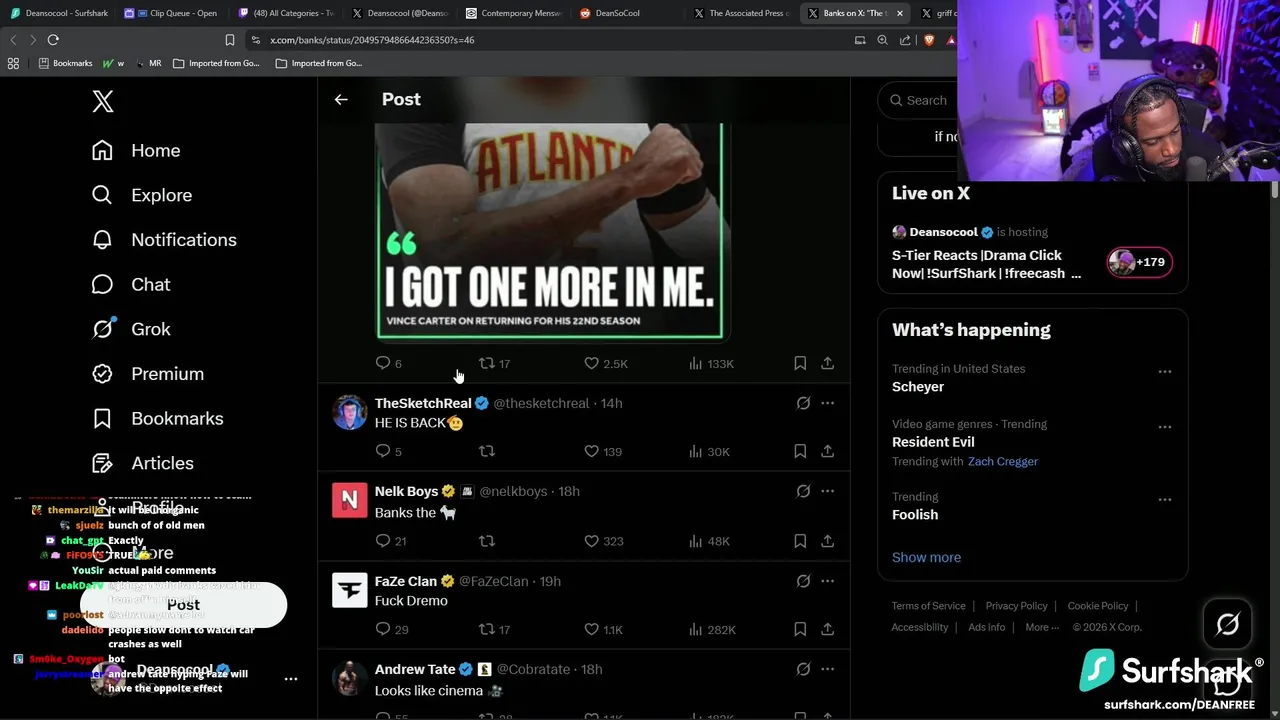This screenshot has height=720, width=1280.
Task: Open more options on FaZe Clan comment
Action: coord(827,581)
